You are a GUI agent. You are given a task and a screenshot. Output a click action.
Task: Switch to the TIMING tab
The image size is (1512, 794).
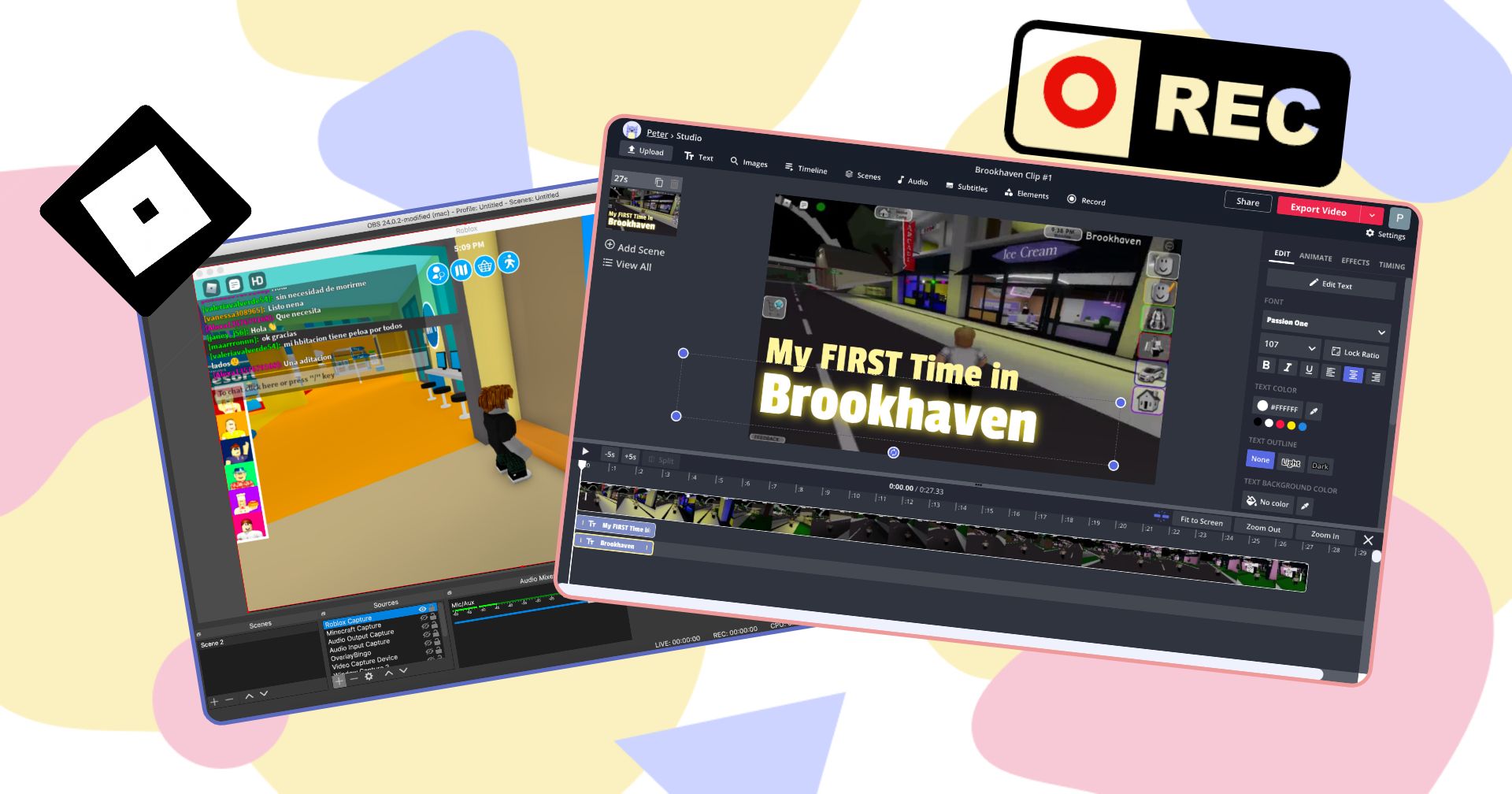[1392, 265]
